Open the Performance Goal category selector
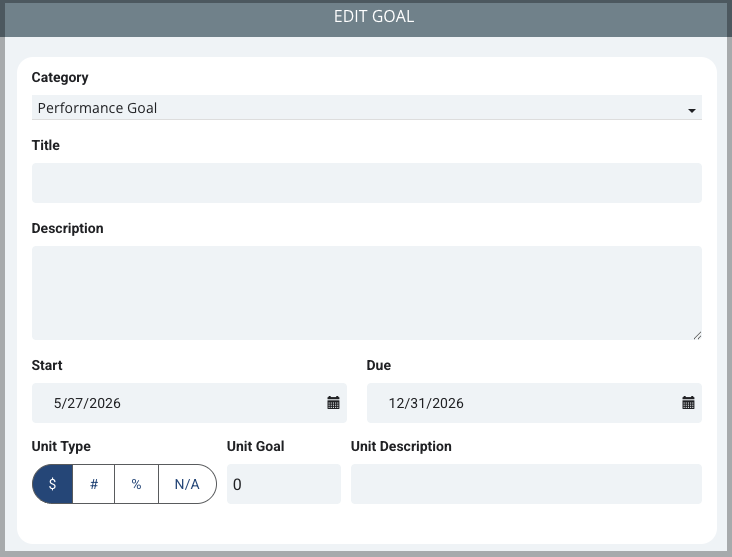732x557 pixels. [366, 108]
